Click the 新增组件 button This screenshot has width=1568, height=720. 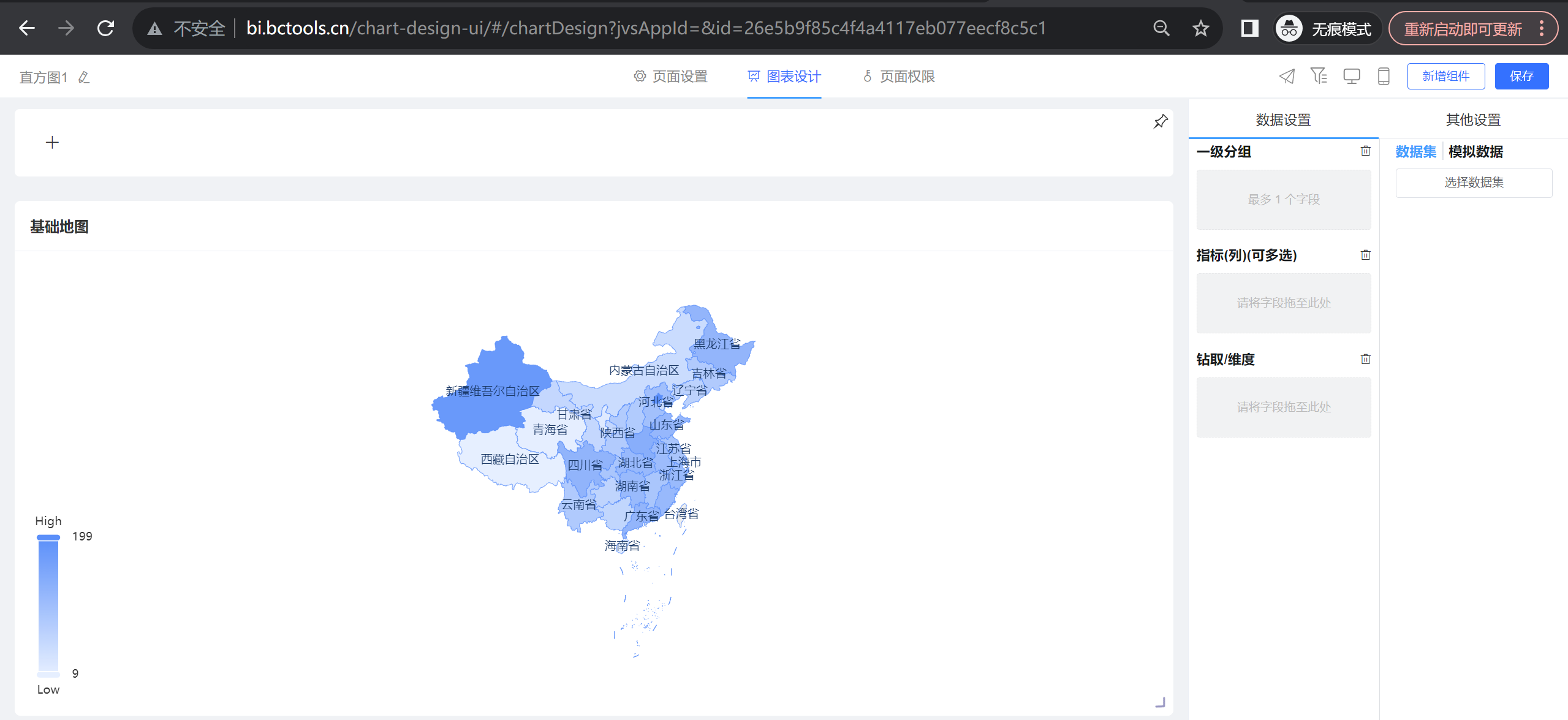(x=1445, y=77)
